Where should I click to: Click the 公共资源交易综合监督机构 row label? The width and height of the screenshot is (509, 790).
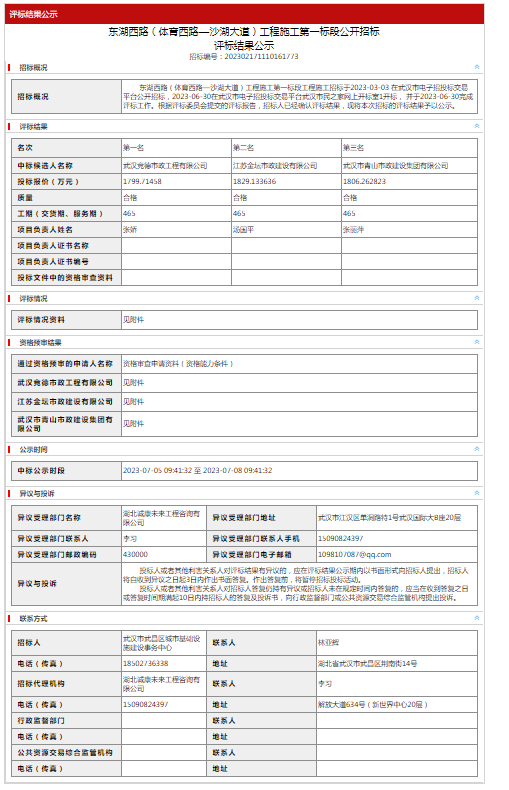click(x=65, y=752)
